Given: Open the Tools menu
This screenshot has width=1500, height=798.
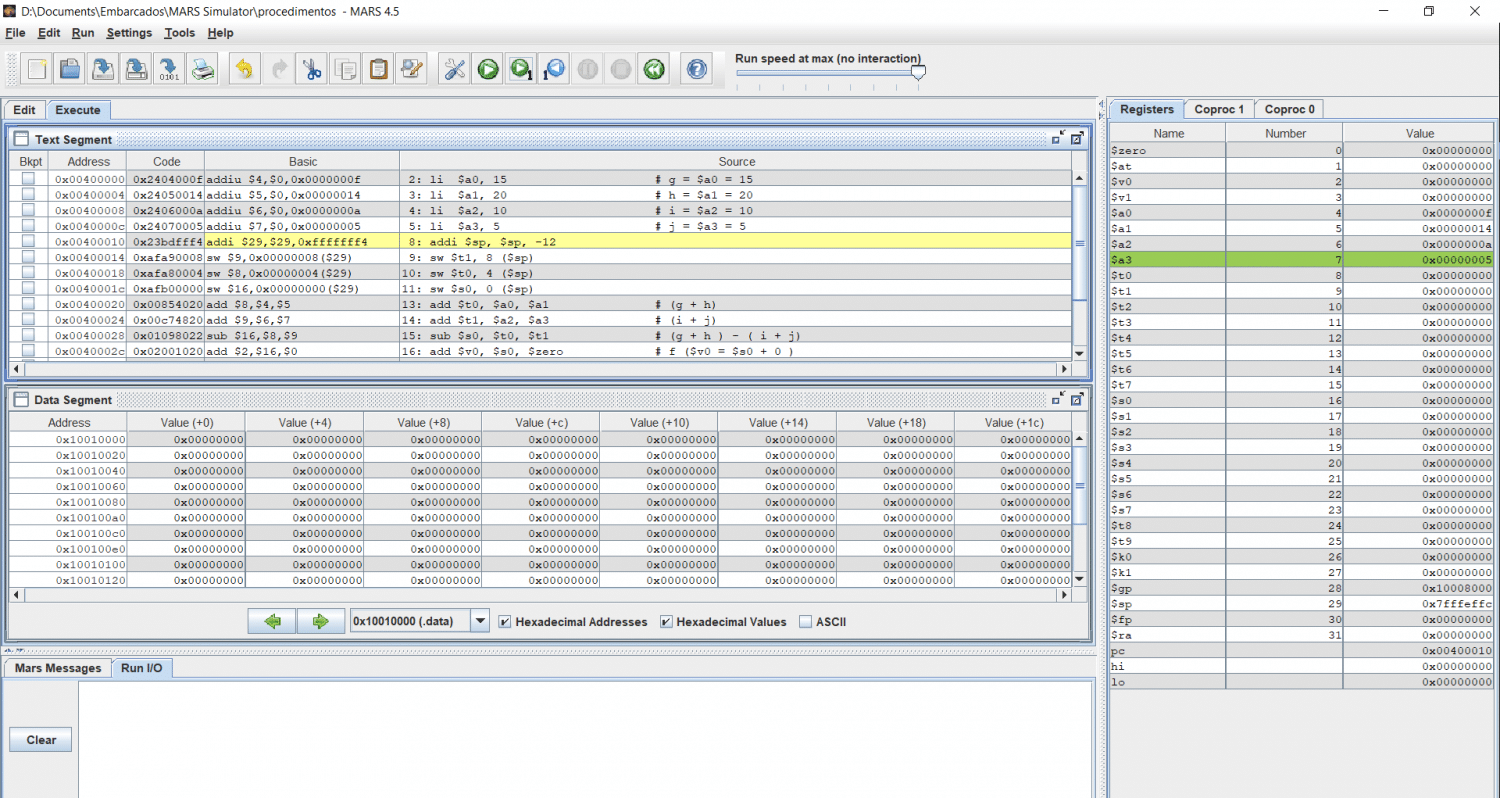Looking at the screenshot, I should (180, 33).
